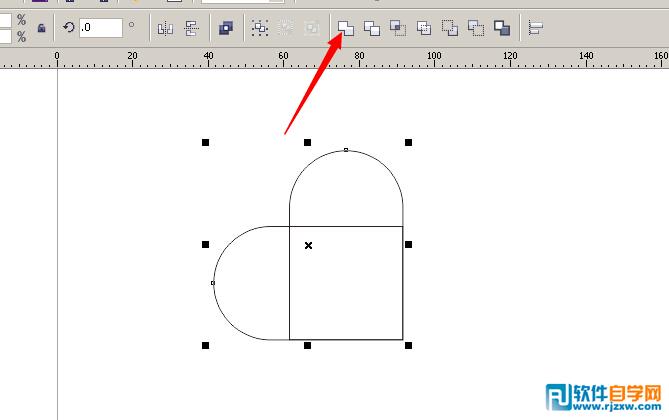Open Align and Distribute icon

[x=535, y=28]
